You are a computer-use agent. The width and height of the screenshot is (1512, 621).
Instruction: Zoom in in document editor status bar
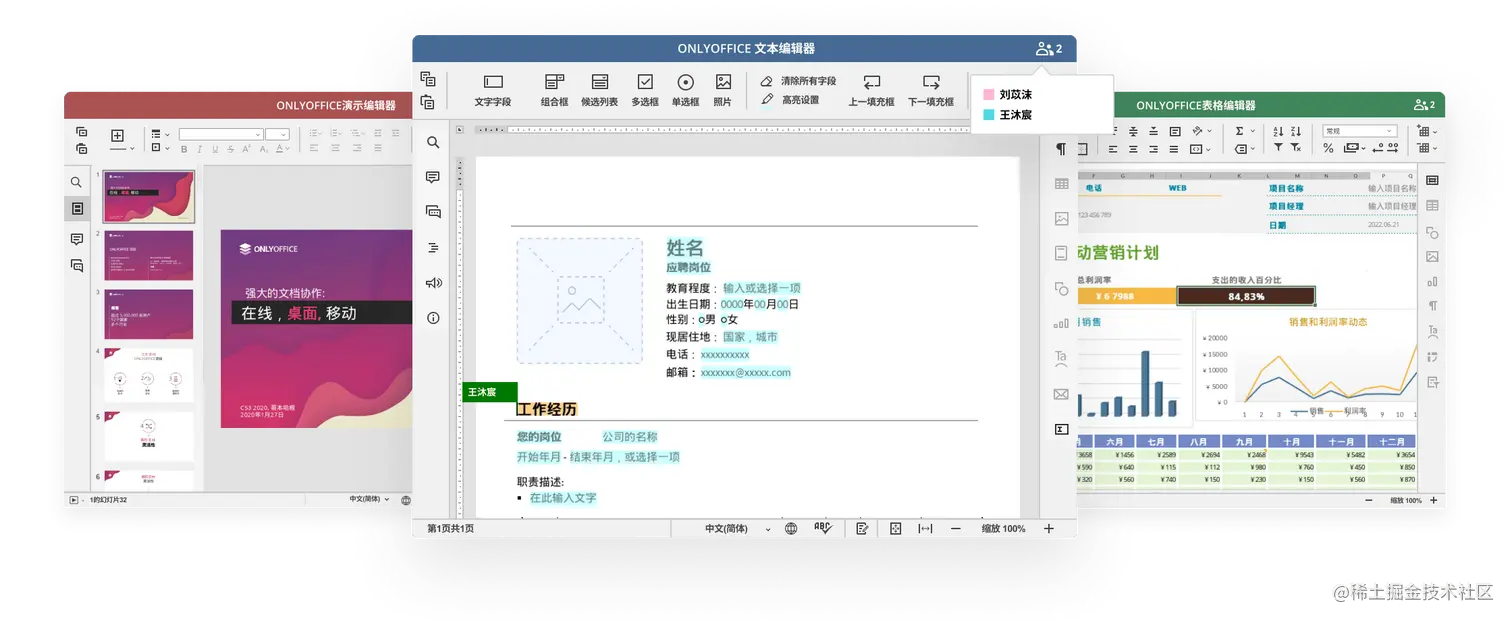1049,529
